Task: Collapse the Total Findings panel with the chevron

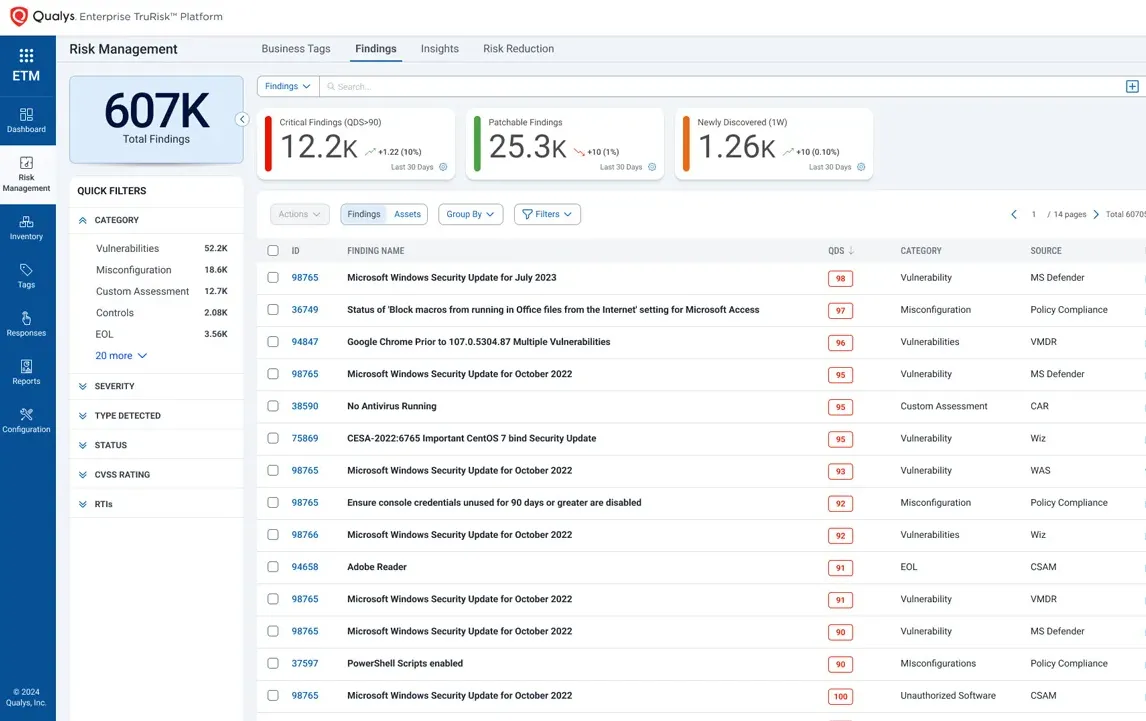Action: [243, 118]
